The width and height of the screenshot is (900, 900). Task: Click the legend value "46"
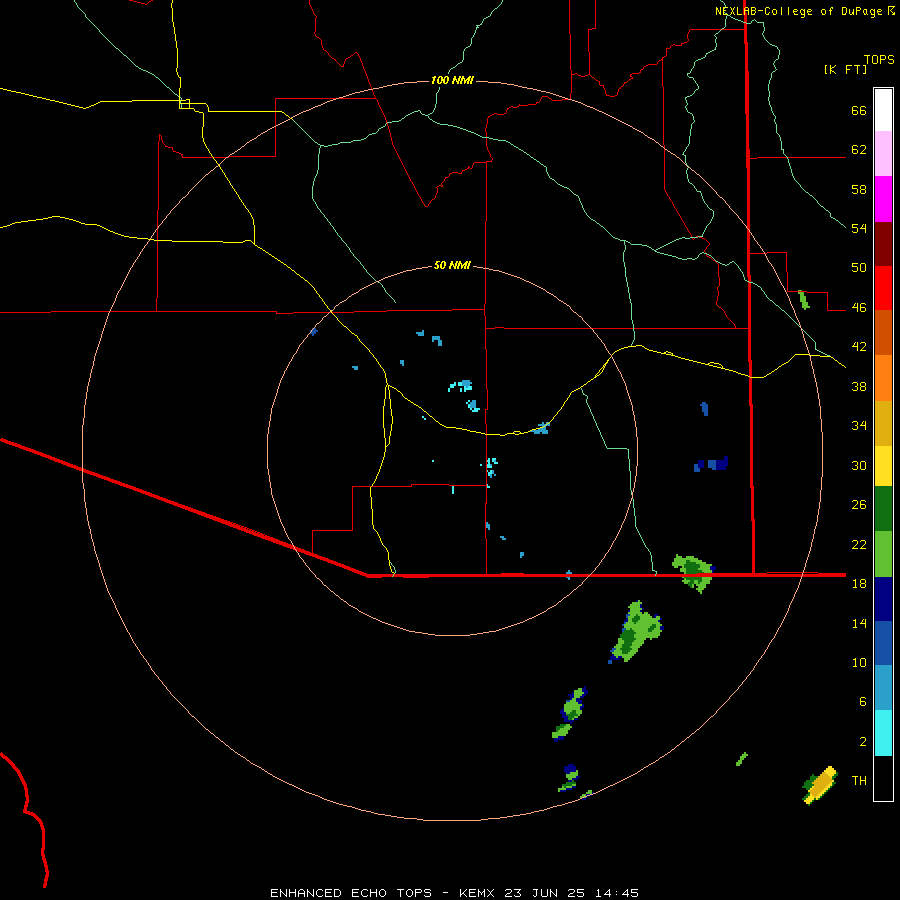(x=859, y=308)
